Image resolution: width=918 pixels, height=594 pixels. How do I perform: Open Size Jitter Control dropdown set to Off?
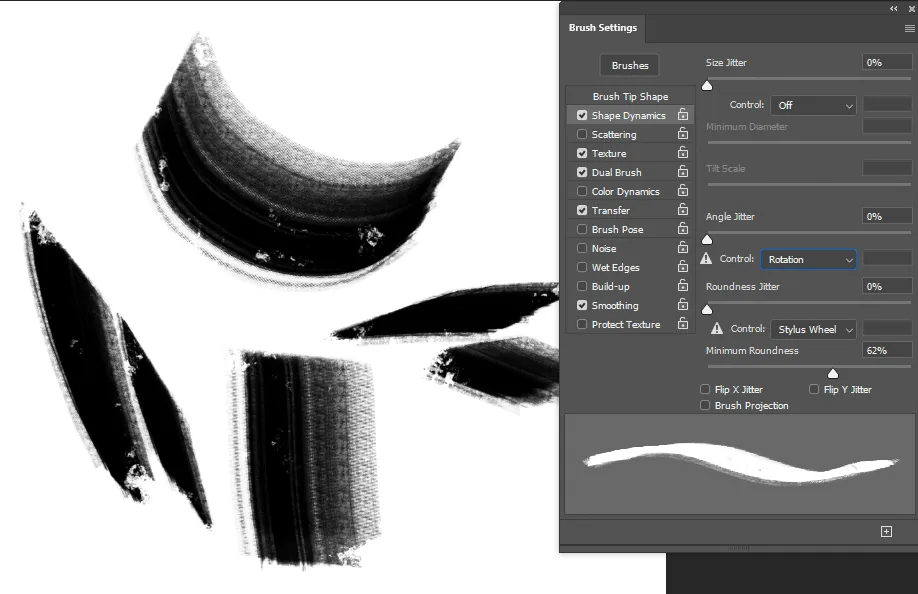point(814,105)
